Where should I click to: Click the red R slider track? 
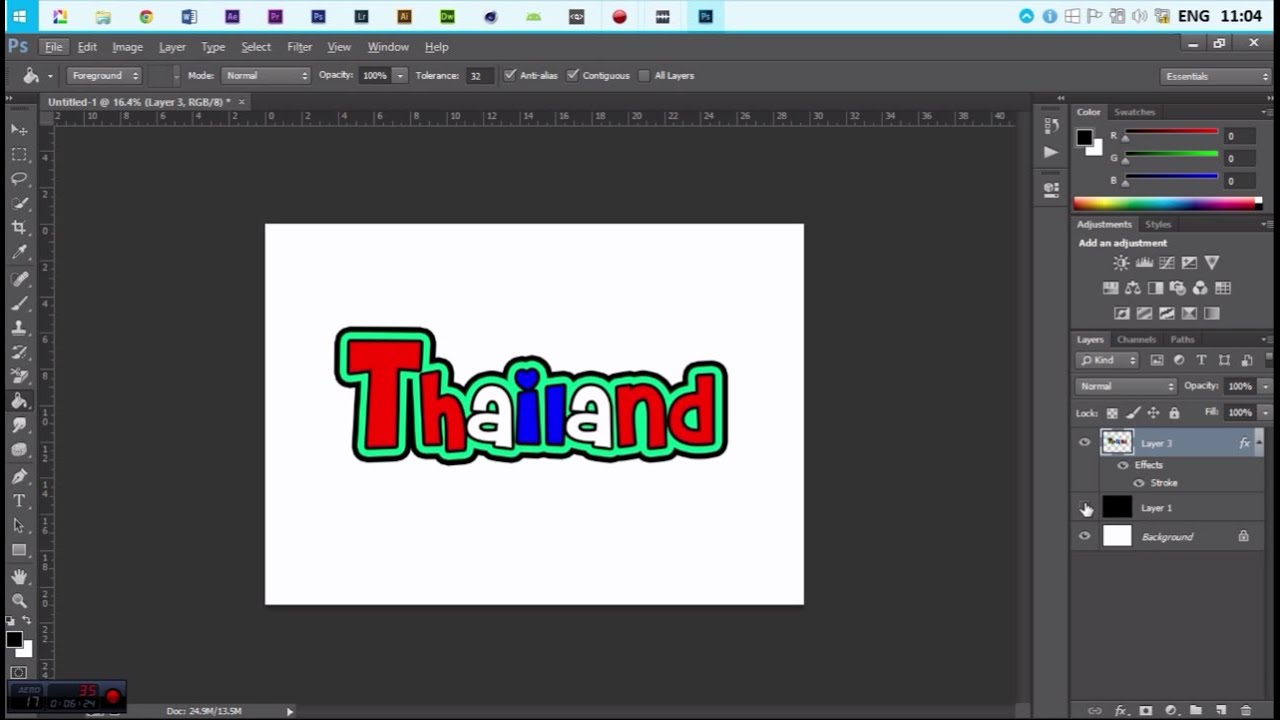pos(1171,133)
